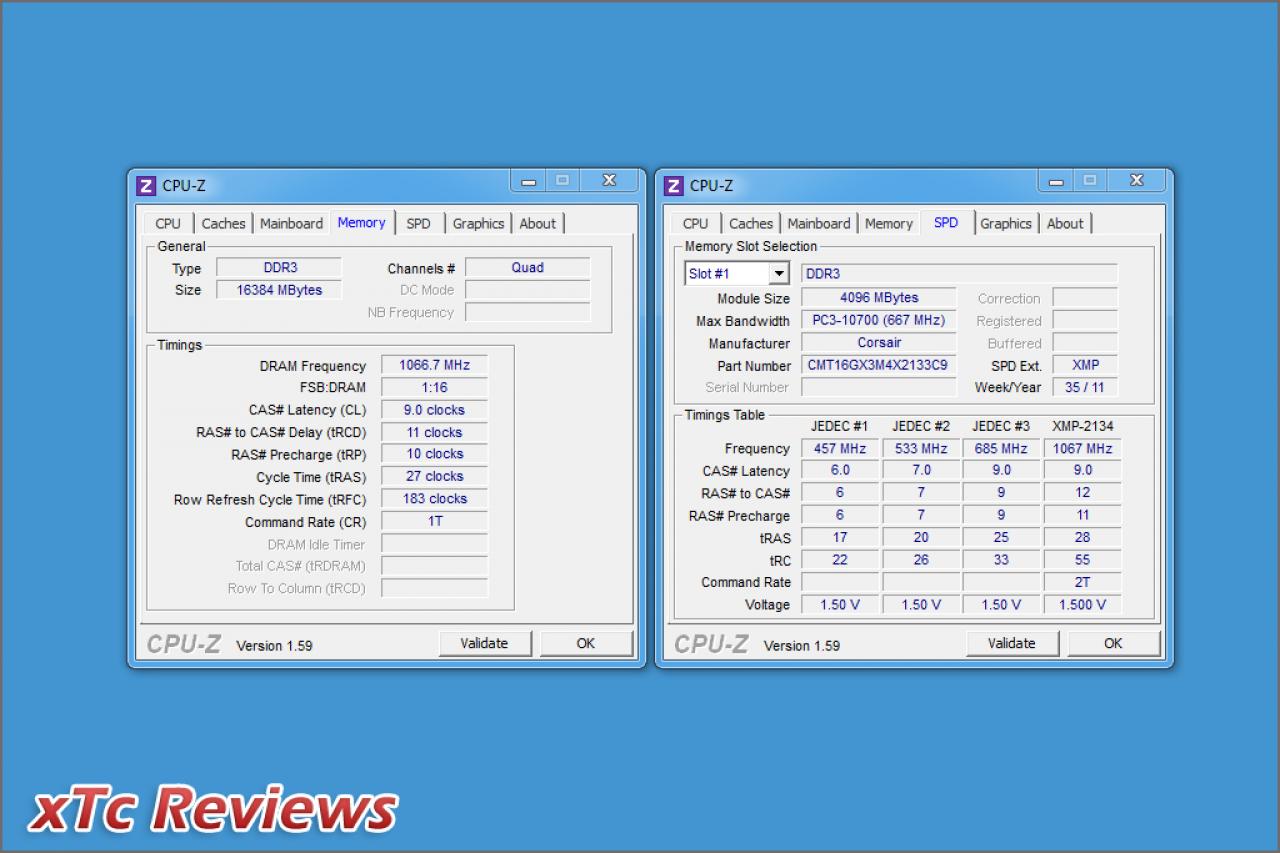Open the Graphics tab in the left window

478,223
